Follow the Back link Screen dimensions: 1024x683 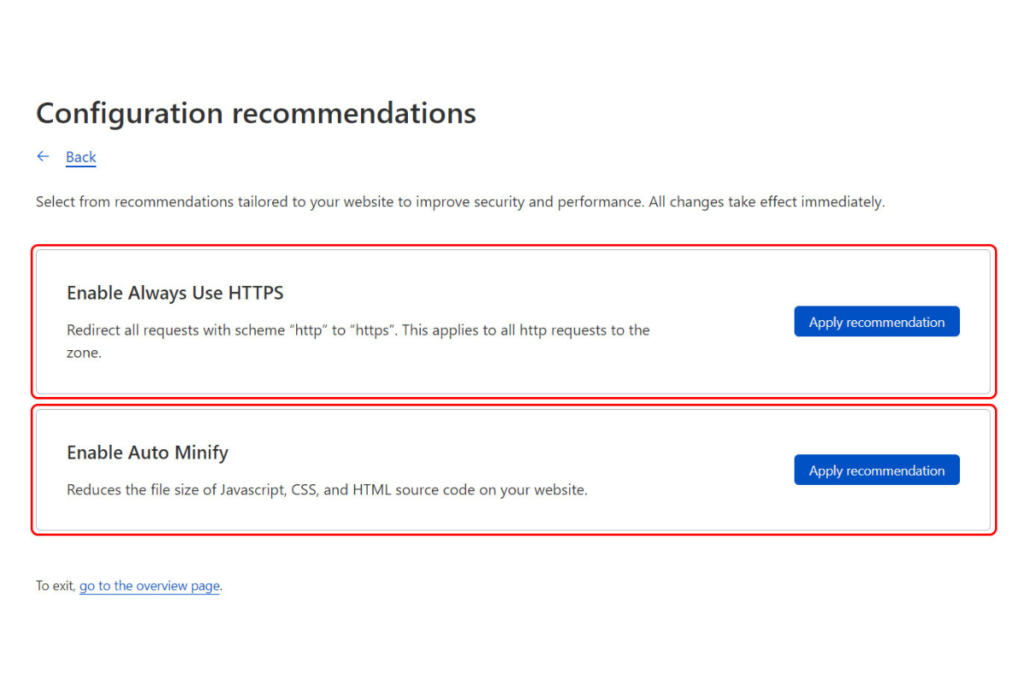[81, 157]
